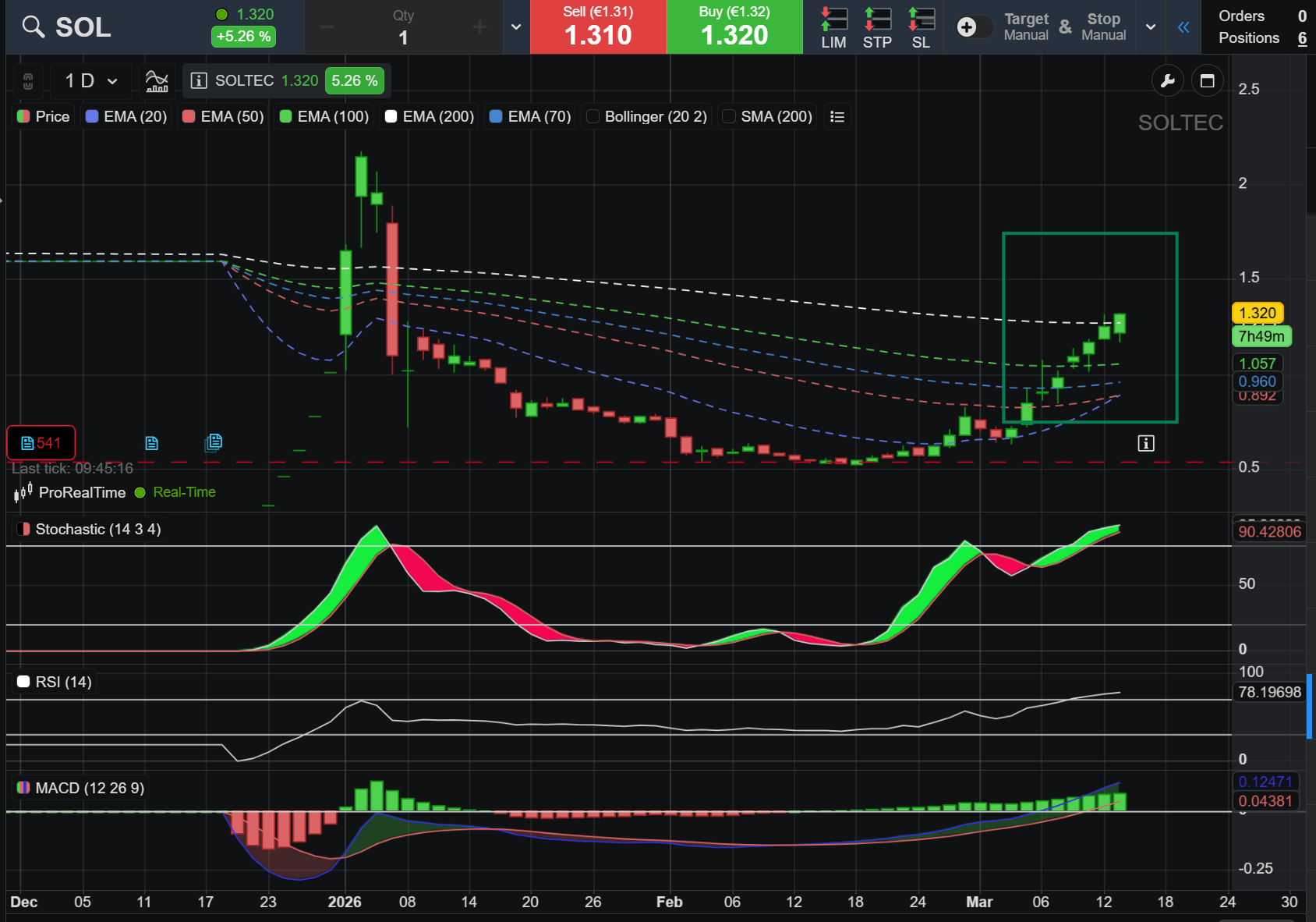This screenshot has width=1316, height=922.
Task: Click the chart type indicator icon
Action: (x=157, y=80)
